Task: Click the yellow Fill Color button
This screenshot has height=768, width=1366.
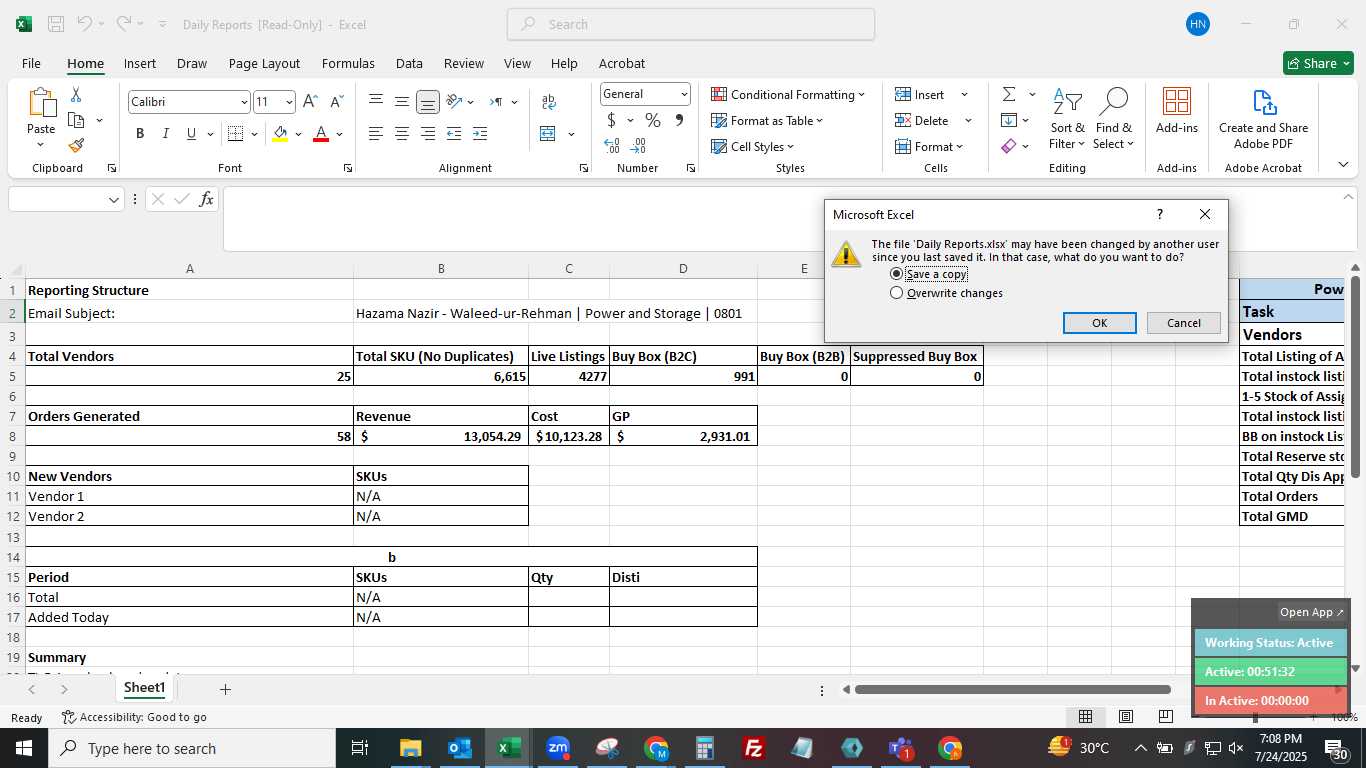Action: tap(280, 133)
